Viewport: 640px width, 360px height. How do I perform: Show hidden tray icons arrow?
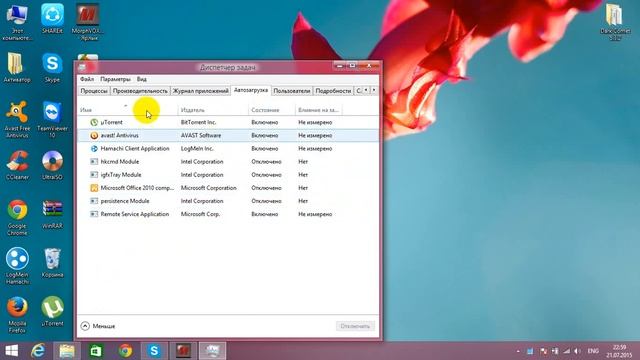click(x=518, y=351)
